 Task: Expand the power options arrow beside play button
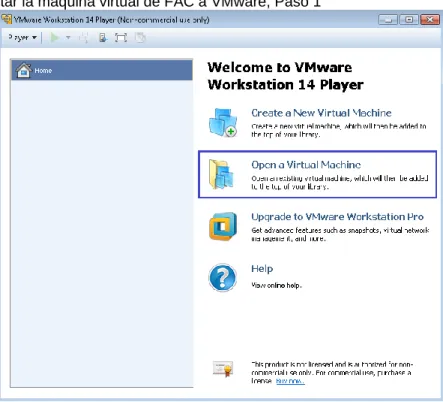pos(68,37)
